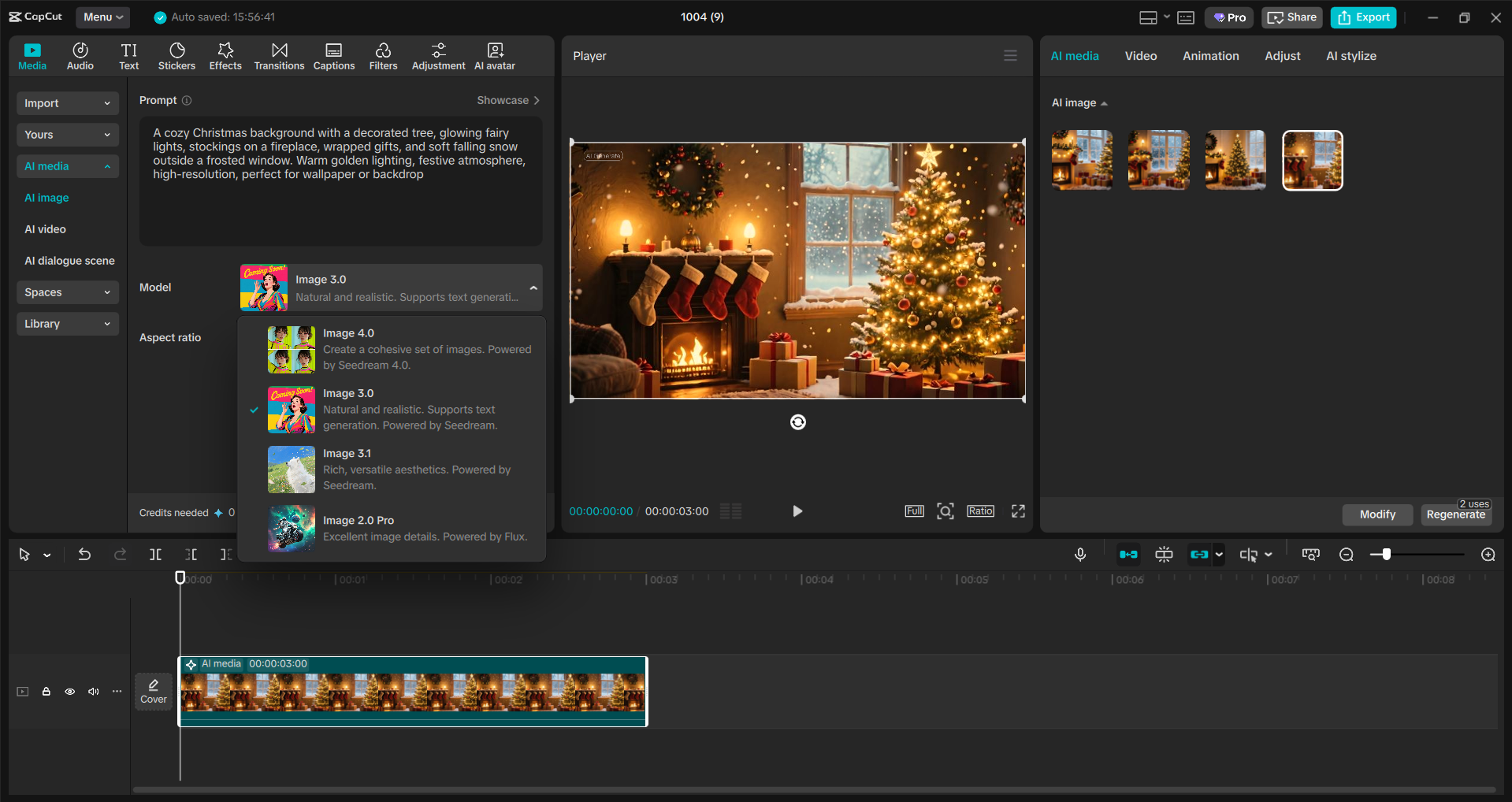This screenshot has width=1512, height=802.
Task: Open the Stickers panel
Action: click(x=176, y=55)
